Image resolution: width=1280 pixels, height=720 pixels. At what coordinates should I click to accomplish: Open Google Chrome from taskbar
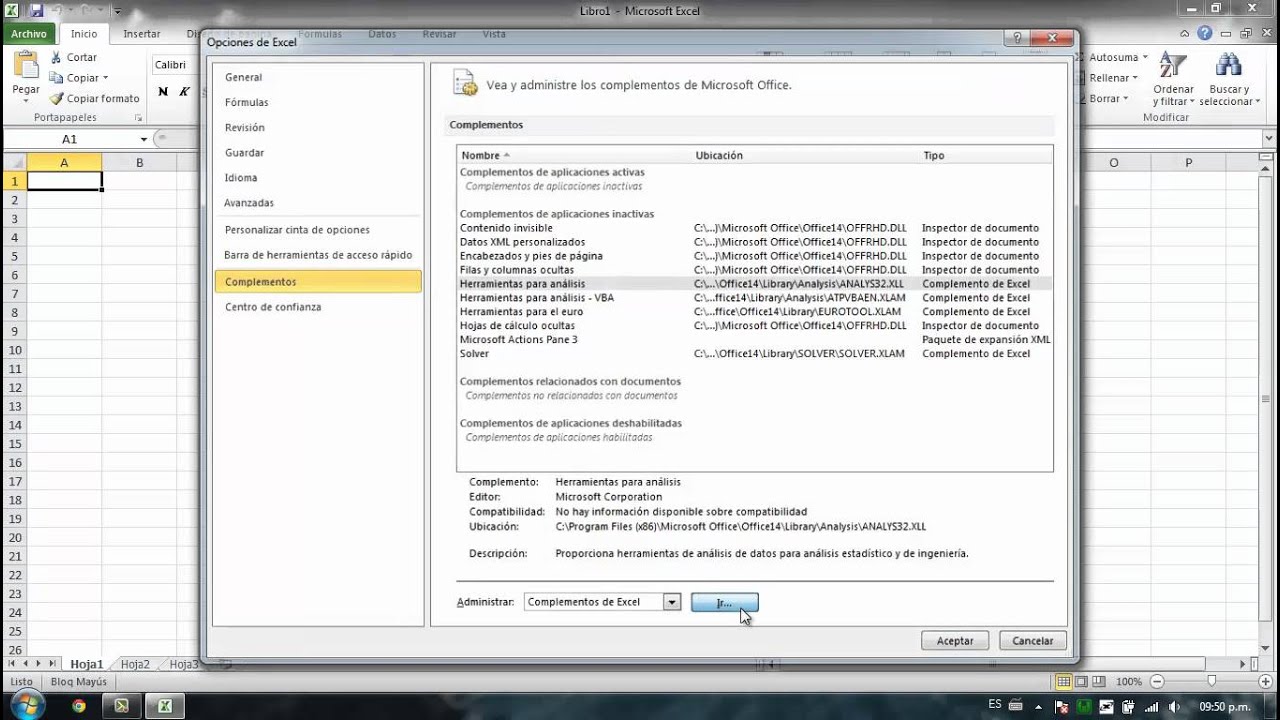coord(79,706)
